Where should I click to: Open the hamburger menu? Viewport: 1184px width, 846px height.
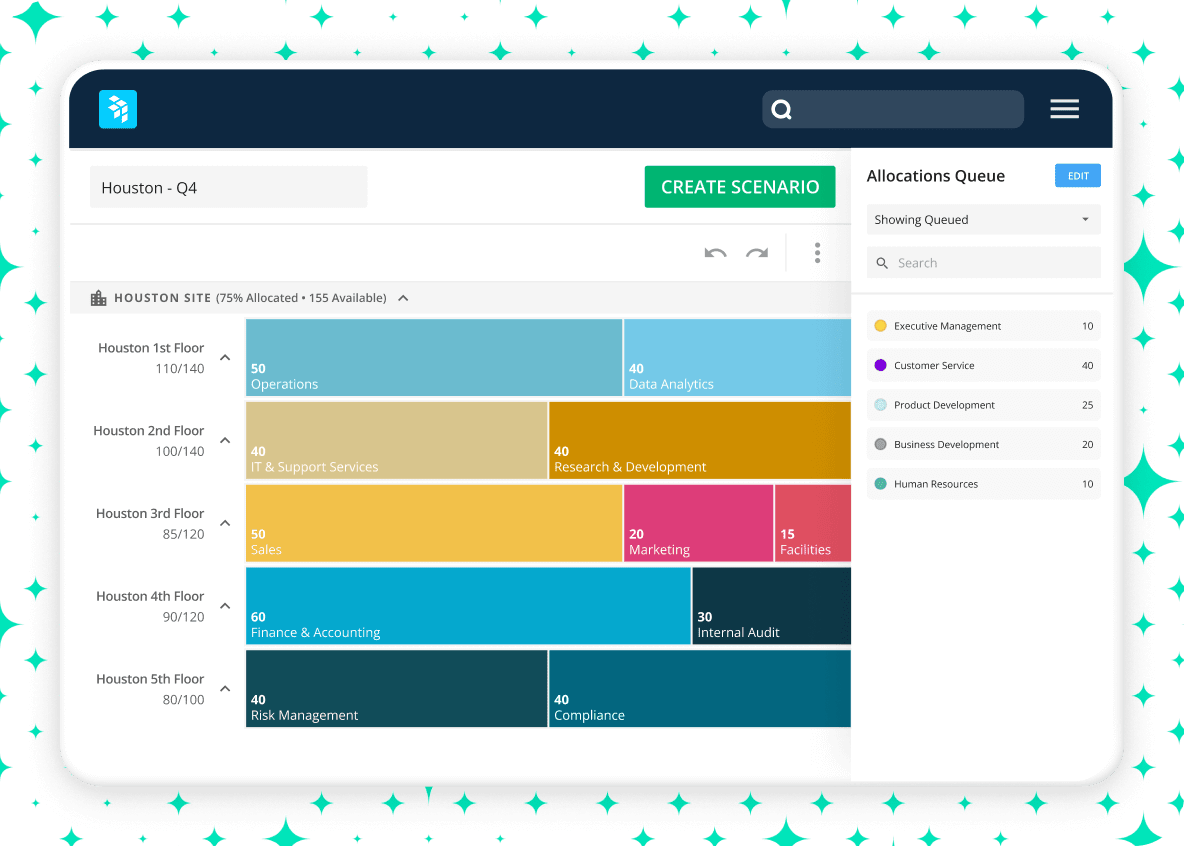pyautogui.click(x=1064, y=109)
